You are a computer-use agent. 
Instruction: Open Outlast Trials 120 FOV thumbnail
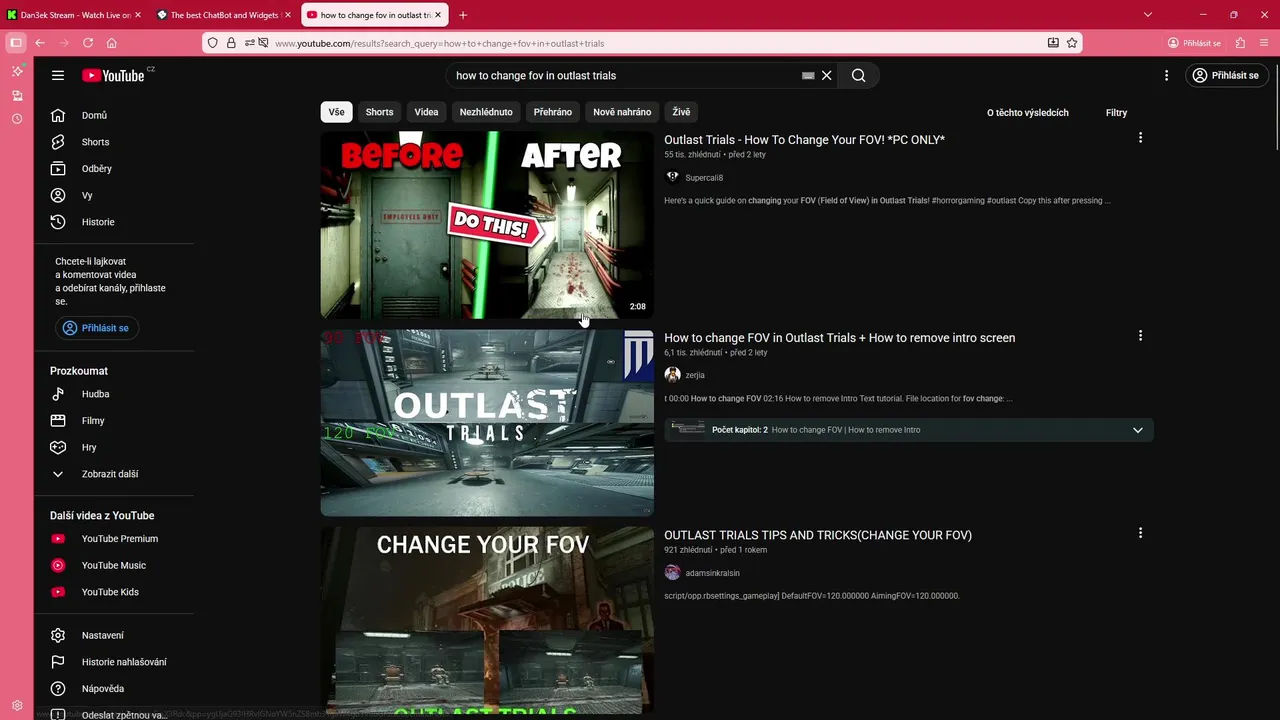487,423
